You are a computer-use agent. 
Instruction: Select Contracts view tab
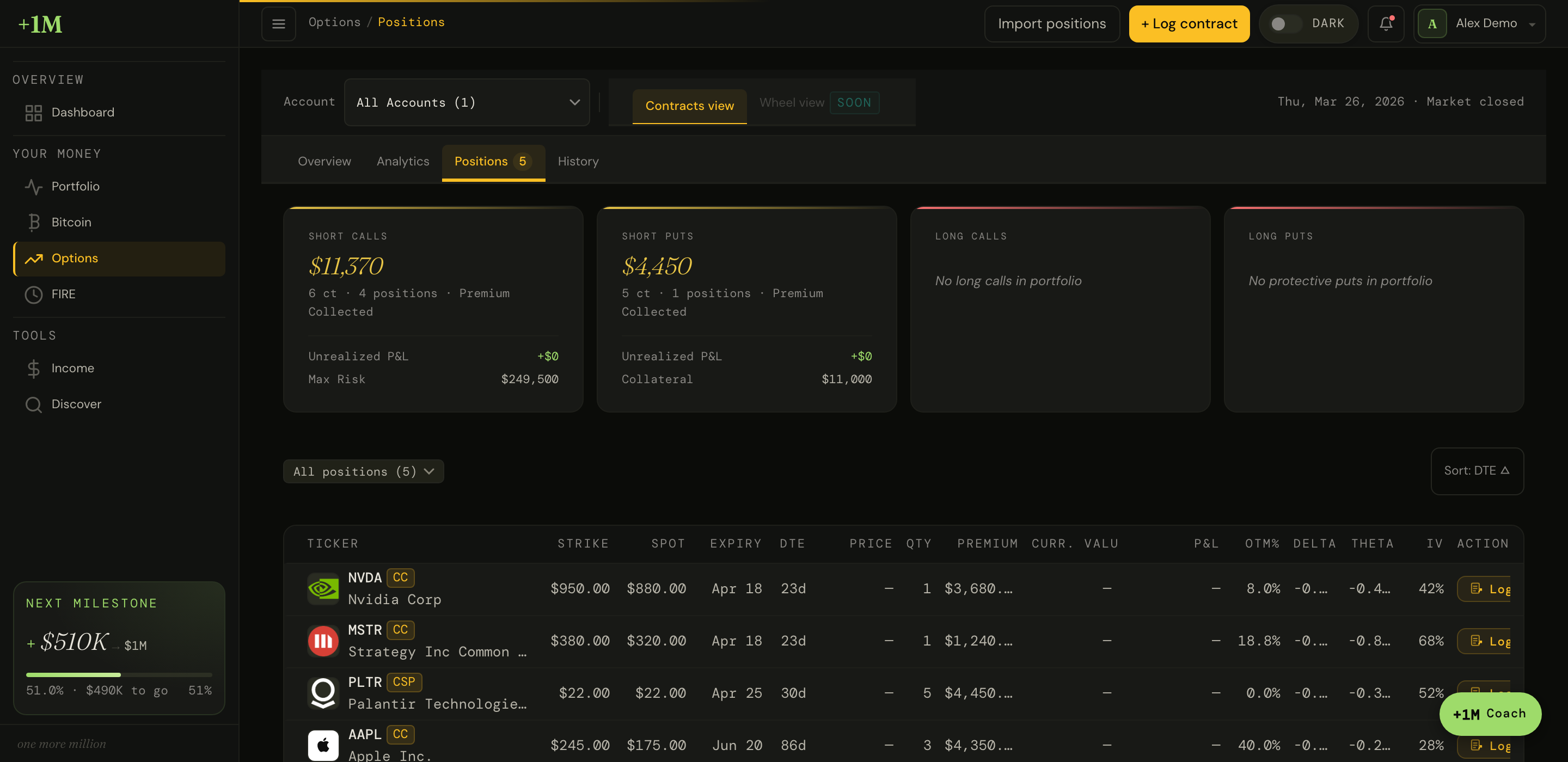click(689, 106)
